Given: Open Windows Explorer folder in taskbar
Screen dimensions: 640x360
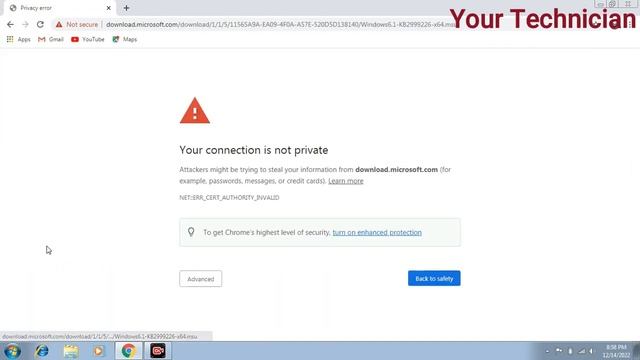Looking at the screenshot, I should [71, 351].
